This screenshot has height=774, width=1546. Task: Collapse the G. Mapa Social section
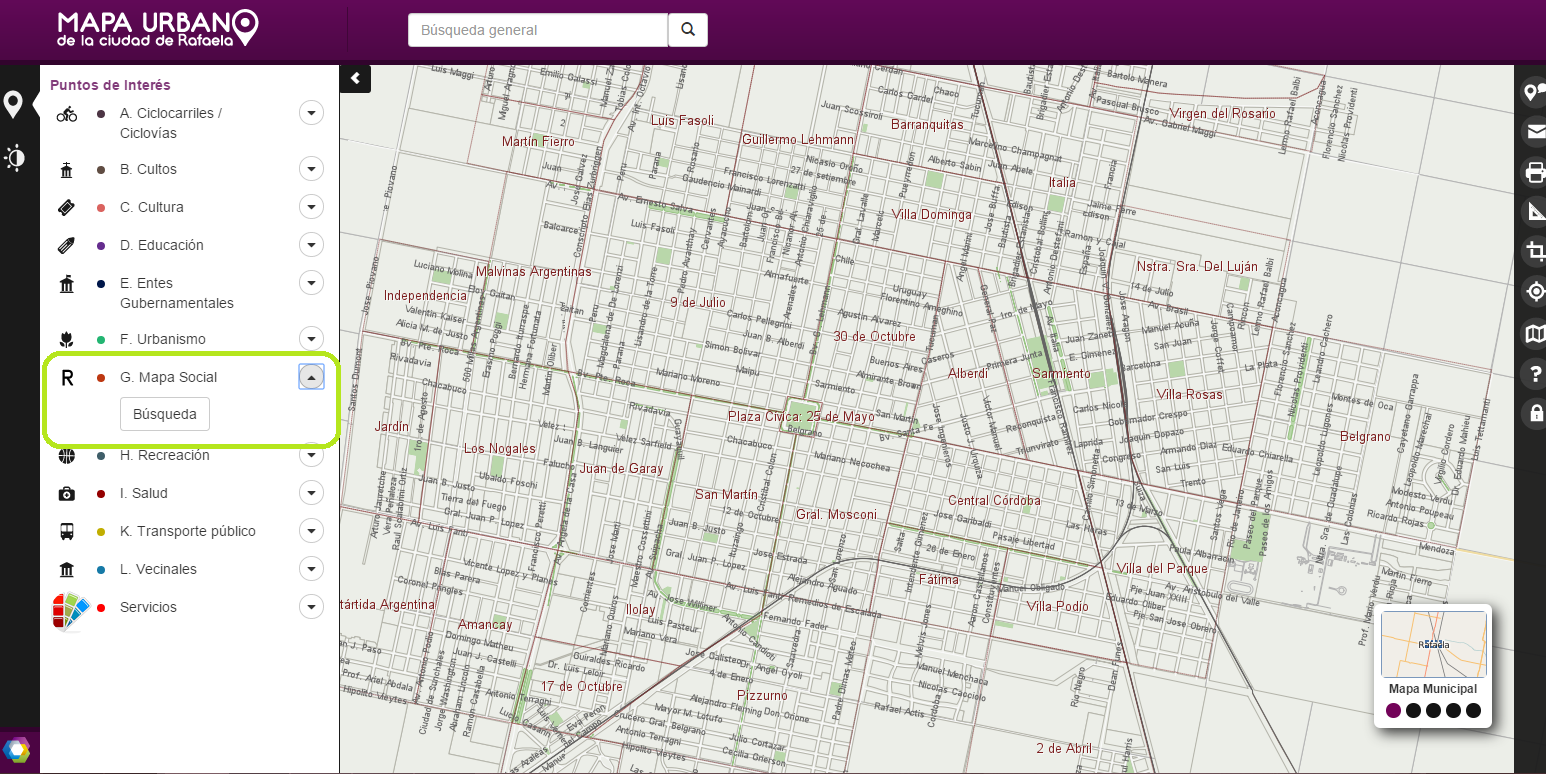point(311,376)
